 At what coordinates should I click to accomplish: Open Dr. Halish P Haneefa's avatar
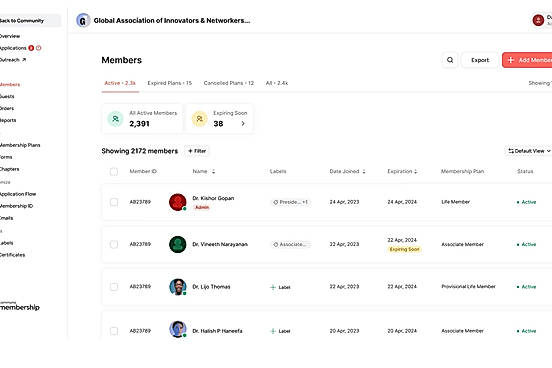coord(178,329)
